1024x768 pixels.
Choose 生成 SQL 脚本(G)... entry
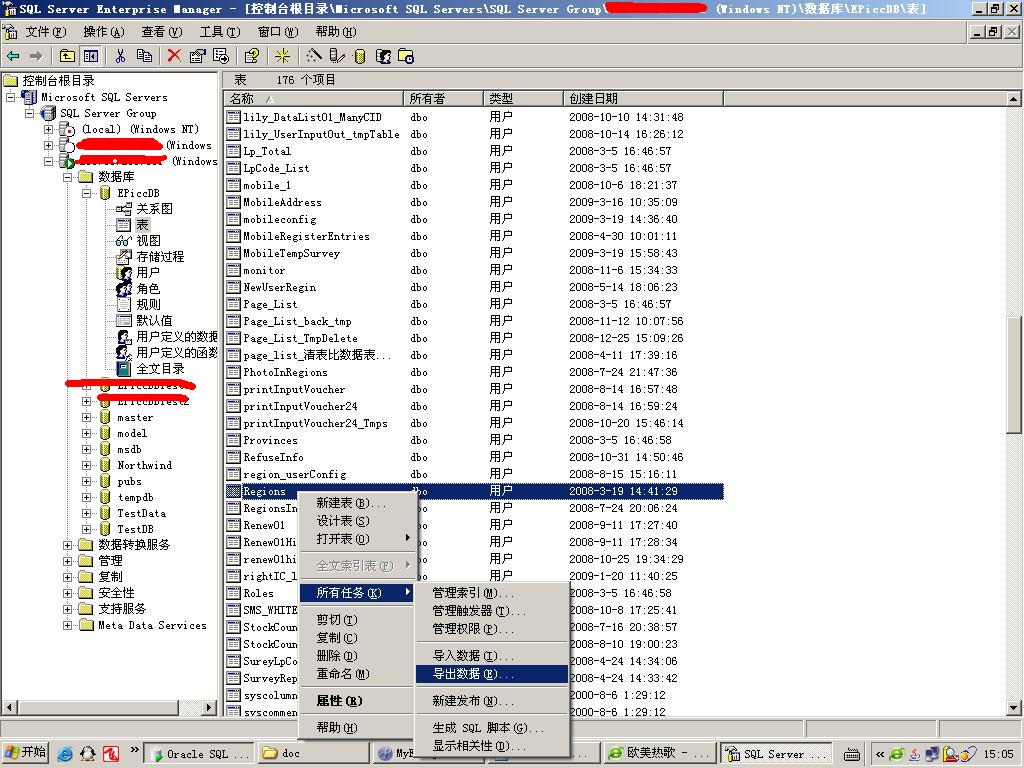(x=491, y=728)
